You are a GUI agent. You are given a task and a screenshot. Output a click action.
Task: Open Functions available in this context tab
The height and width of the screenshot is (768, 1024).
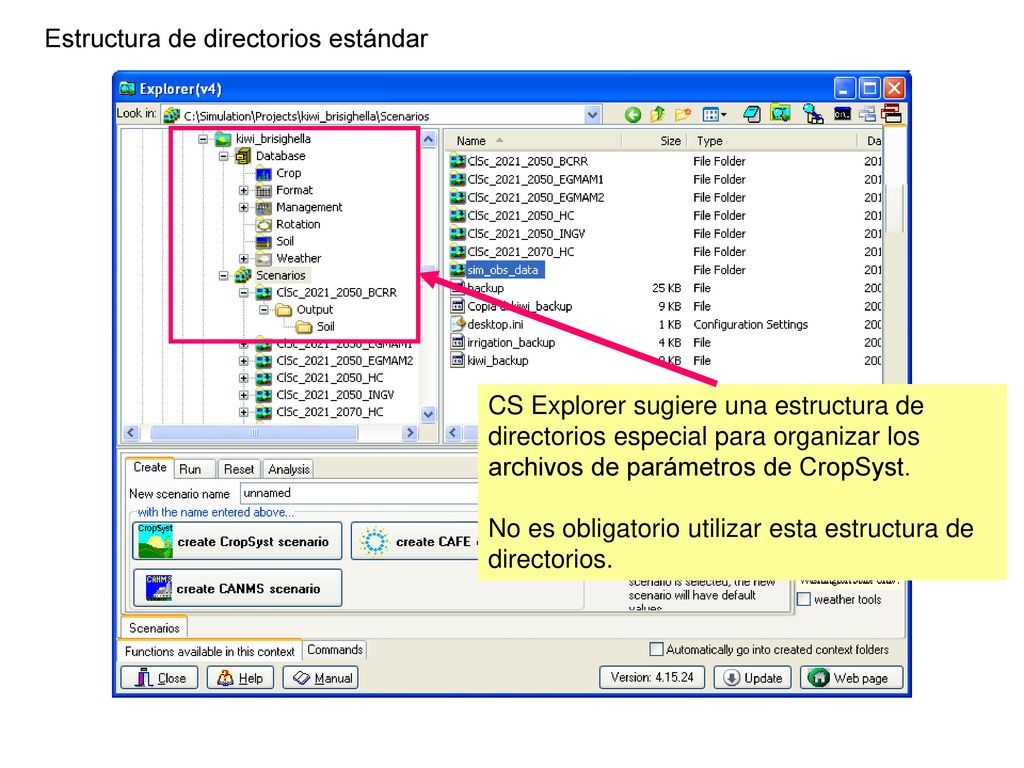[210, 651]
